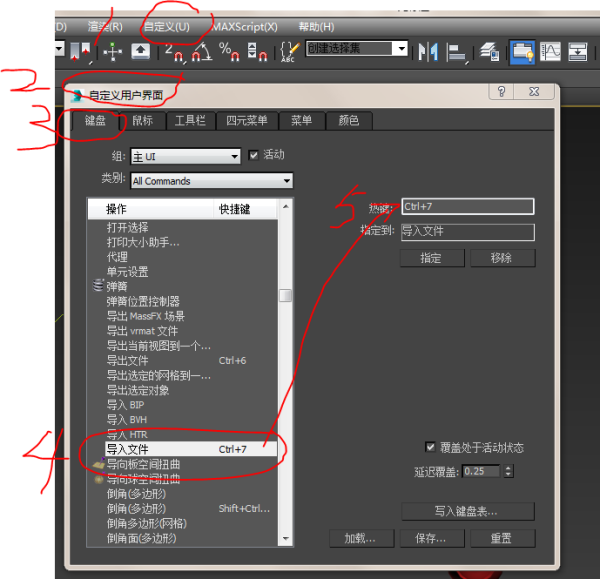
Task: Select the 导出 MassFX 场景 row
Action: [x=182, y=316]
